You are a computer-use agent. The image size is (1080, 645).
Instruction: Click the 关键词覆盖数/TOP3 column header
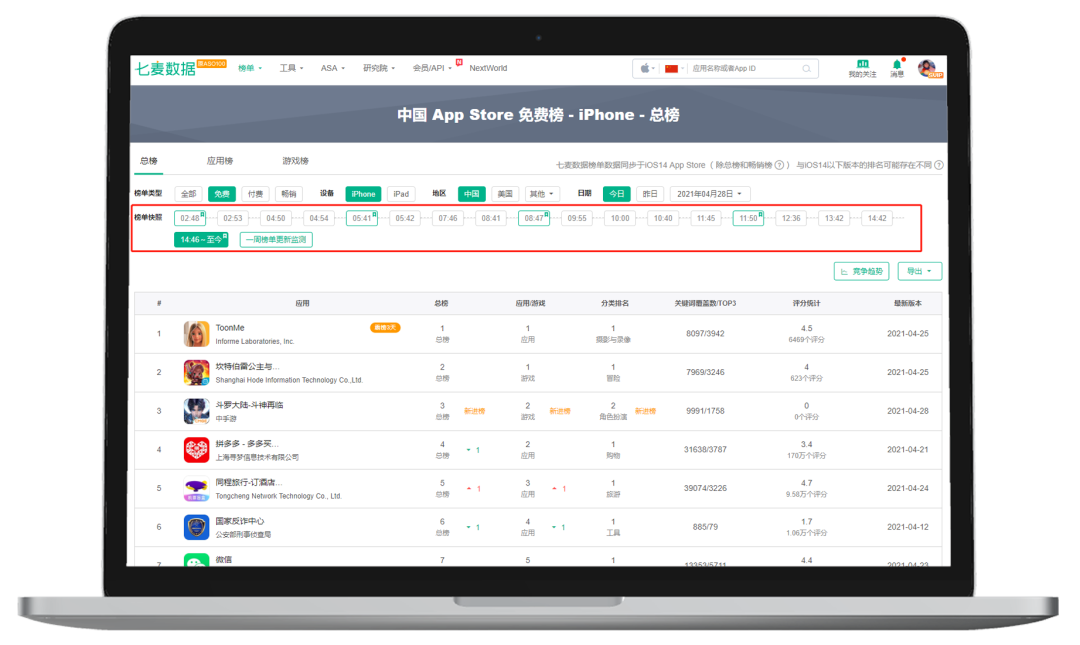(705, 304)
